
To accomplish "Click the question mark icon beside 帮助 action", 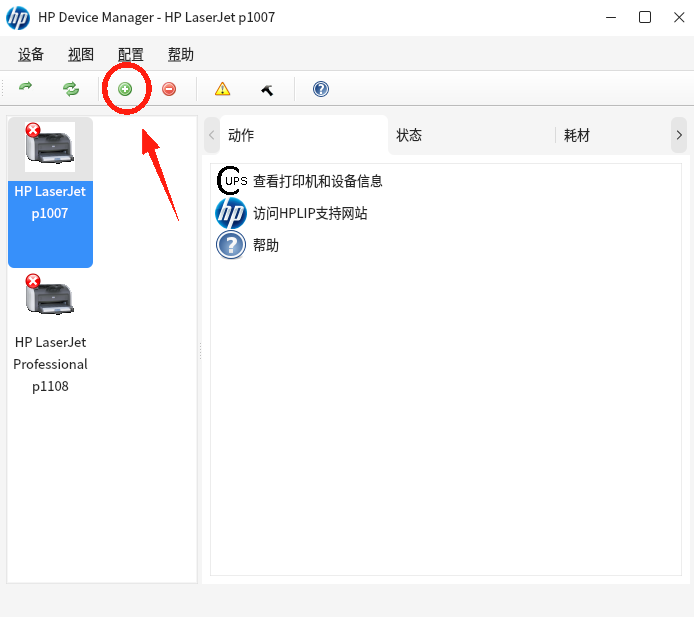I will coord(231,245).
